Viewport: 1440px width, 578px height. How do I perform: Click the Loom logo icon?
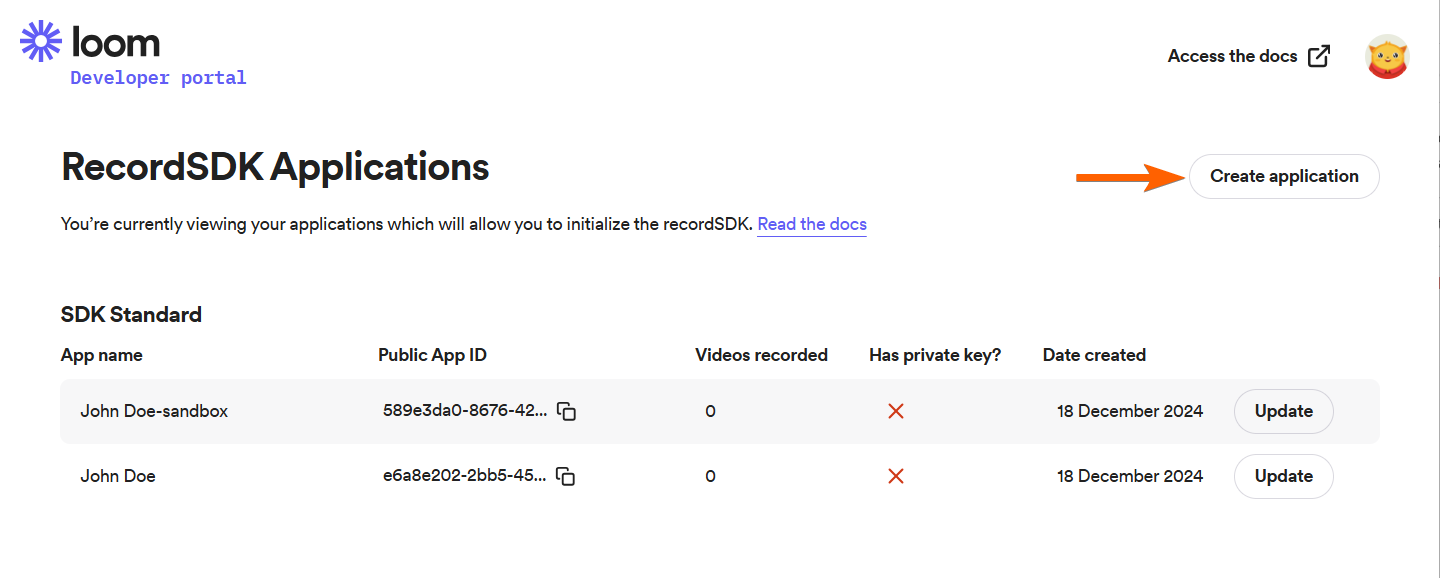click(x=41, y=41)
